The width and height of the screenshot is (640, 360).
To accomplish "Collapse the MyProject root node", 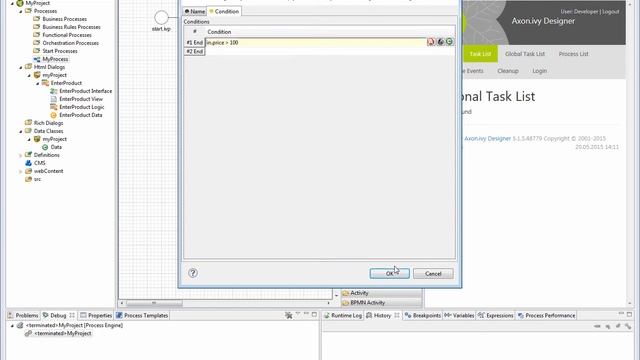I will pyautogui.click(x=12, y=3).
